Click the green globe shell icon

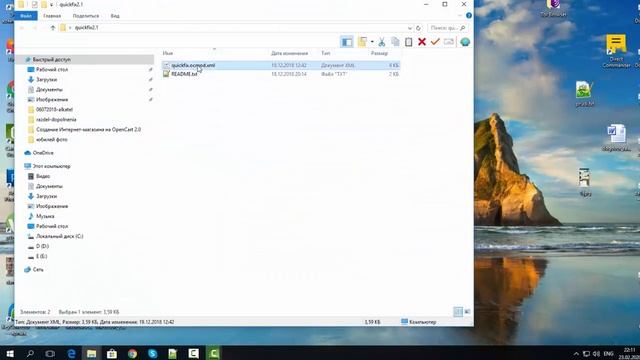pos(465,42)
